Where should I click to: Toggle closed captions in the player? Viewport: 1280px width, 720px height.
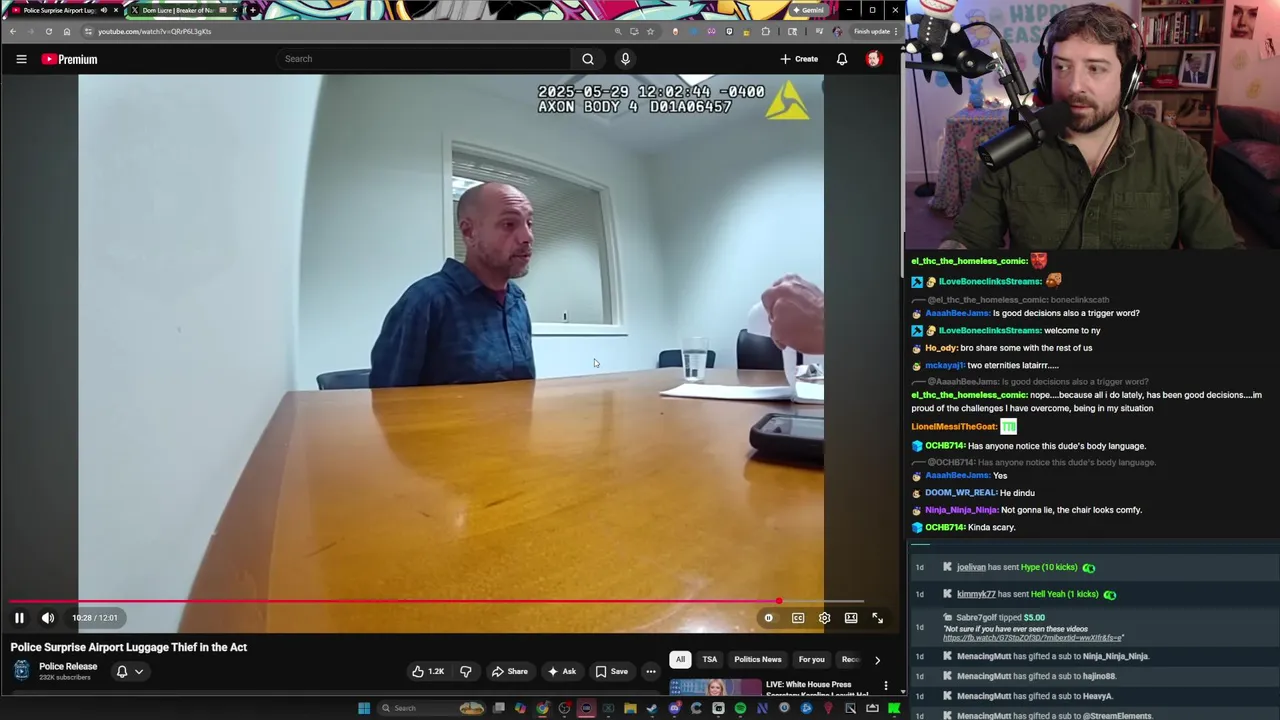(798, 618)
